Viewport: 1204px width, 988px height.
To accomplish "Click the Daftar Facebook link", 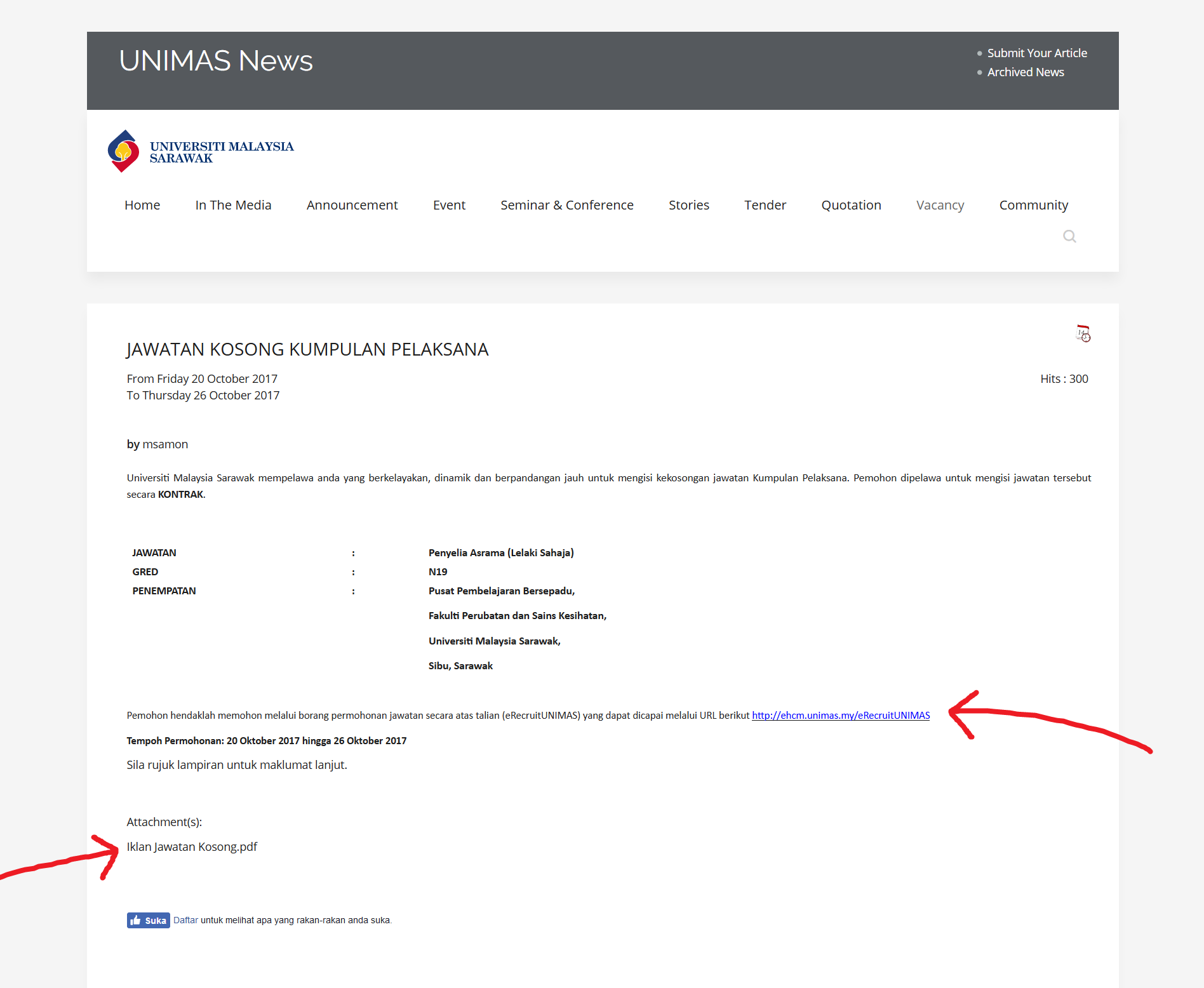I will (185, 920).
